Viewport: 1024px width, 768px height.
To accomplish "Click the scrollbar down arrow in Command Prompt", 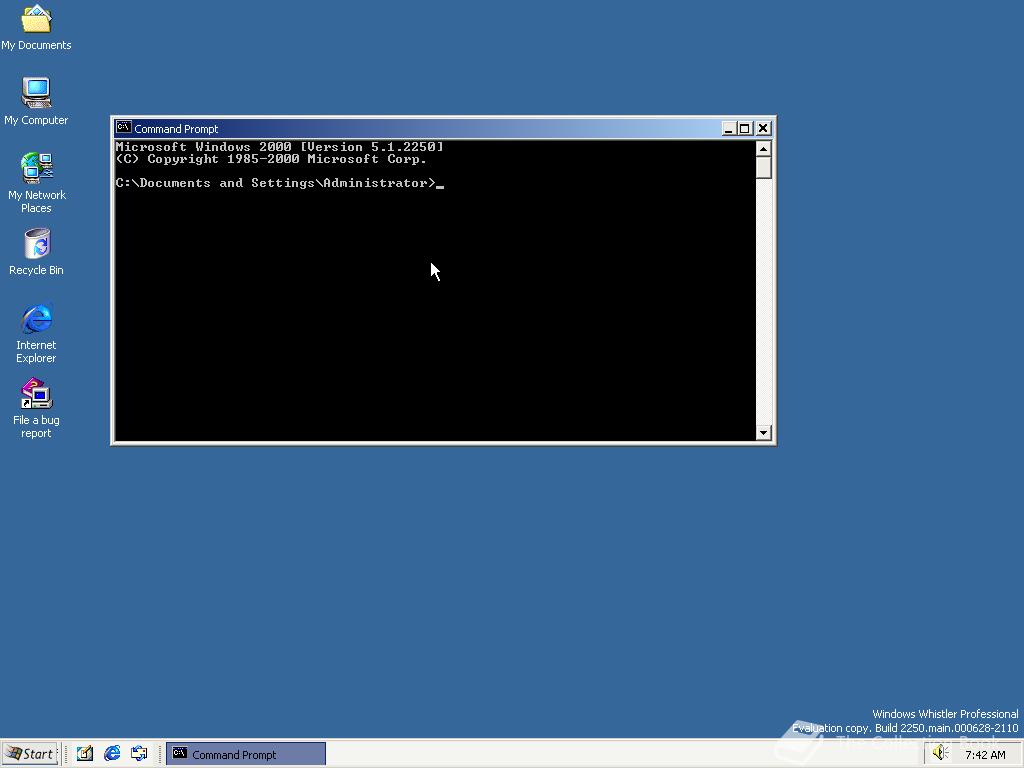I will (x=763, y=432).
